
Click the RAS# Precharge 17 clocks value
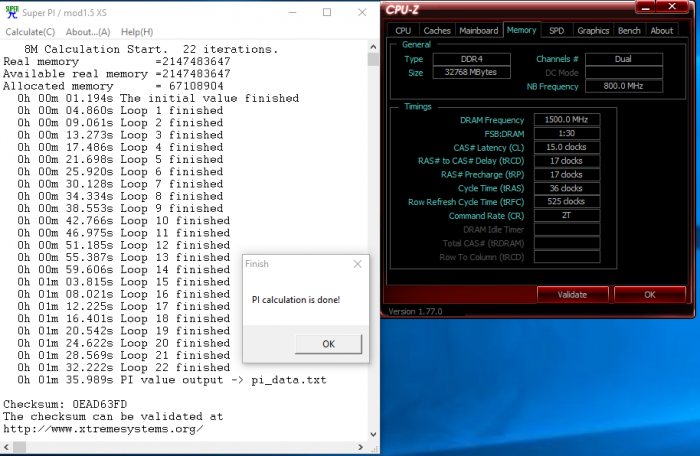pos(567,174)
